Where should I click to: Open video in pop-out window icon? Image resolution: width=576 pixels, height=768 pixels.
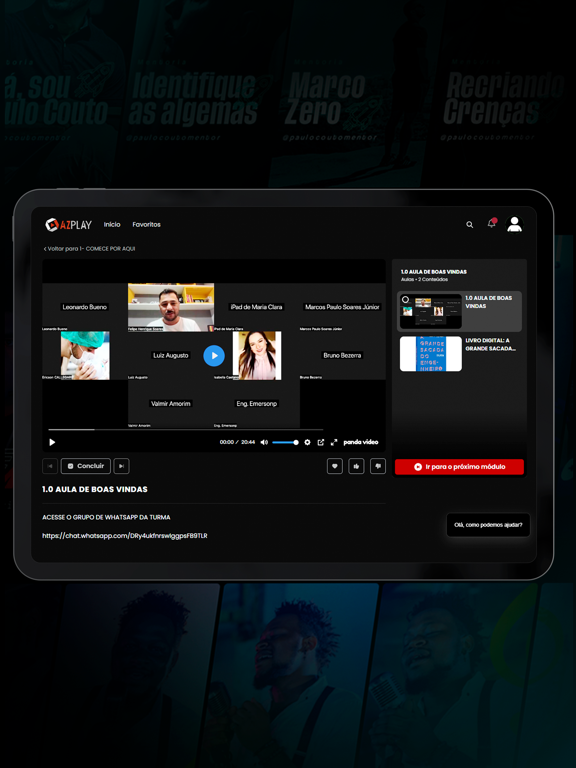[321, 442]
